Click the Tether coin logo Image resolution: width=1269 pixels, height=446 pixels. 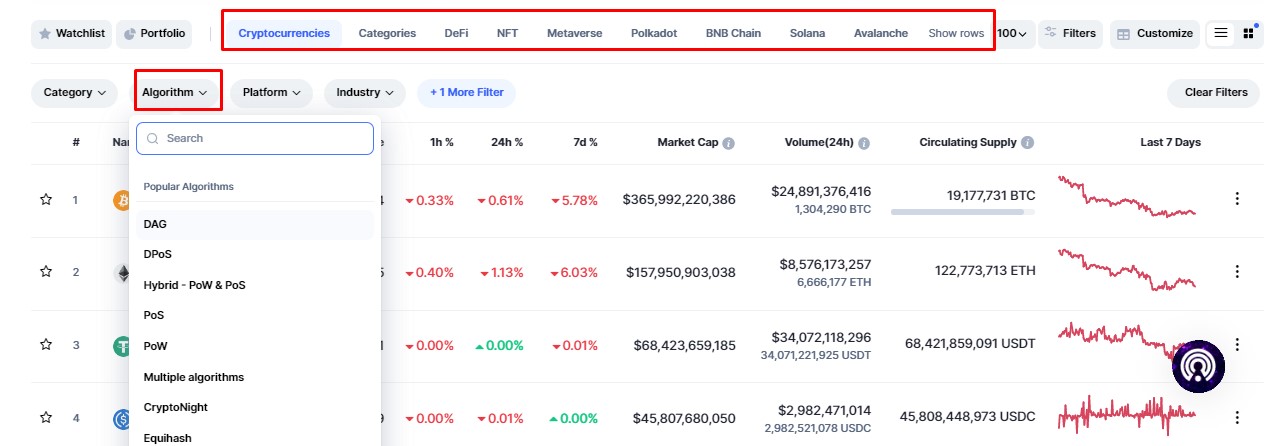[x=121, y=346]
